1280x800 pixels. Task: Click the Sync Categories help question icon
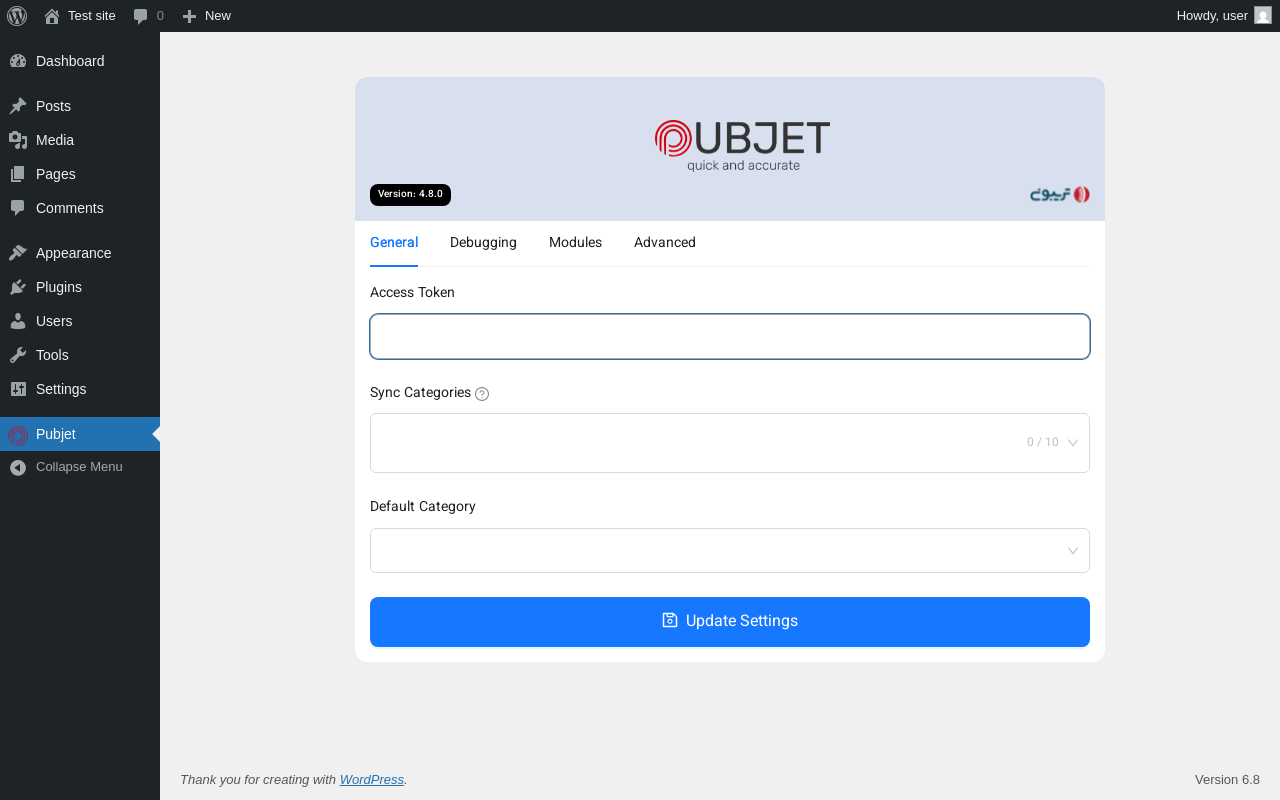point(482,394)
